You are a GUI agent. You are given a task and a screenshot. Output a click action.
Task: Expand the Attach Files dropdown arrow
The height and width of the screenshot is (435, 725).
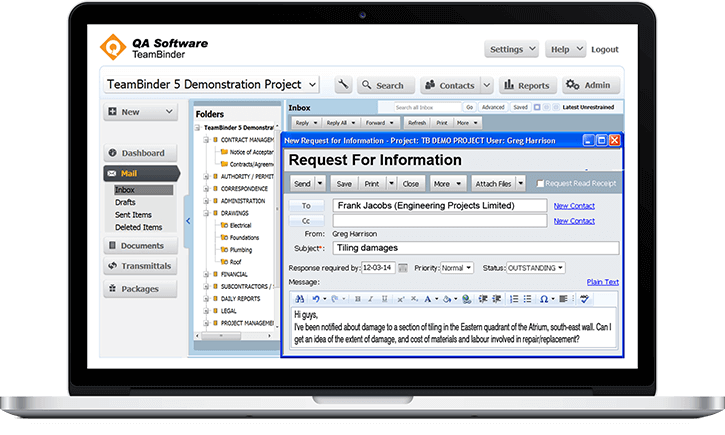coord(520,184)
